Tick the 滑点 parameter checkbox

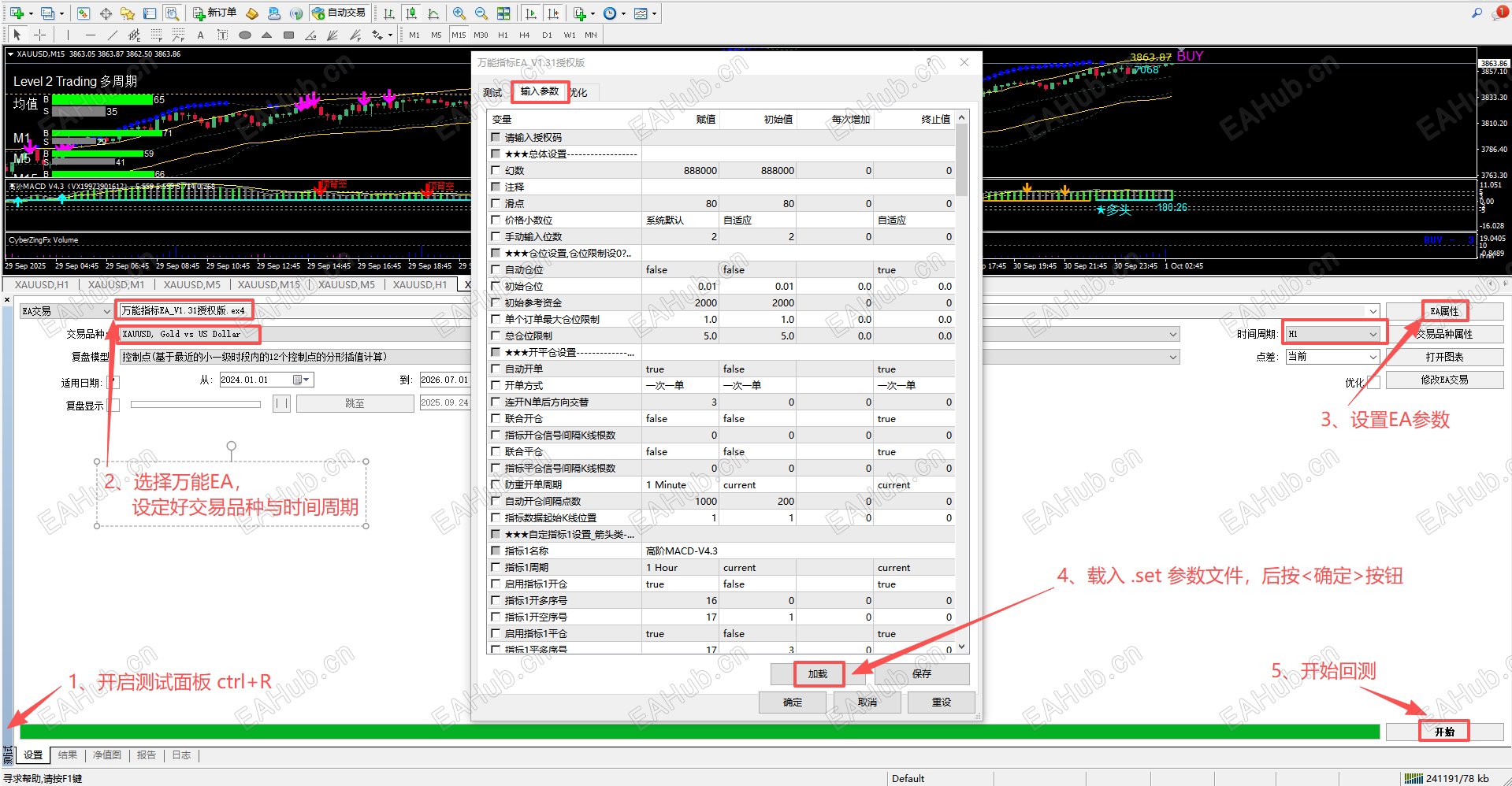pos(496,203)
